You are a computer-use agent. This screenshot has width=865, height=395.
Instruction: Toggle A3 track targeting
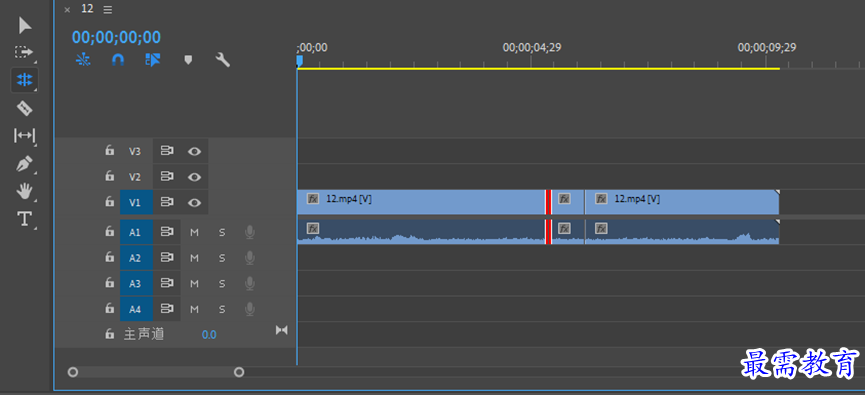[136, 284]
